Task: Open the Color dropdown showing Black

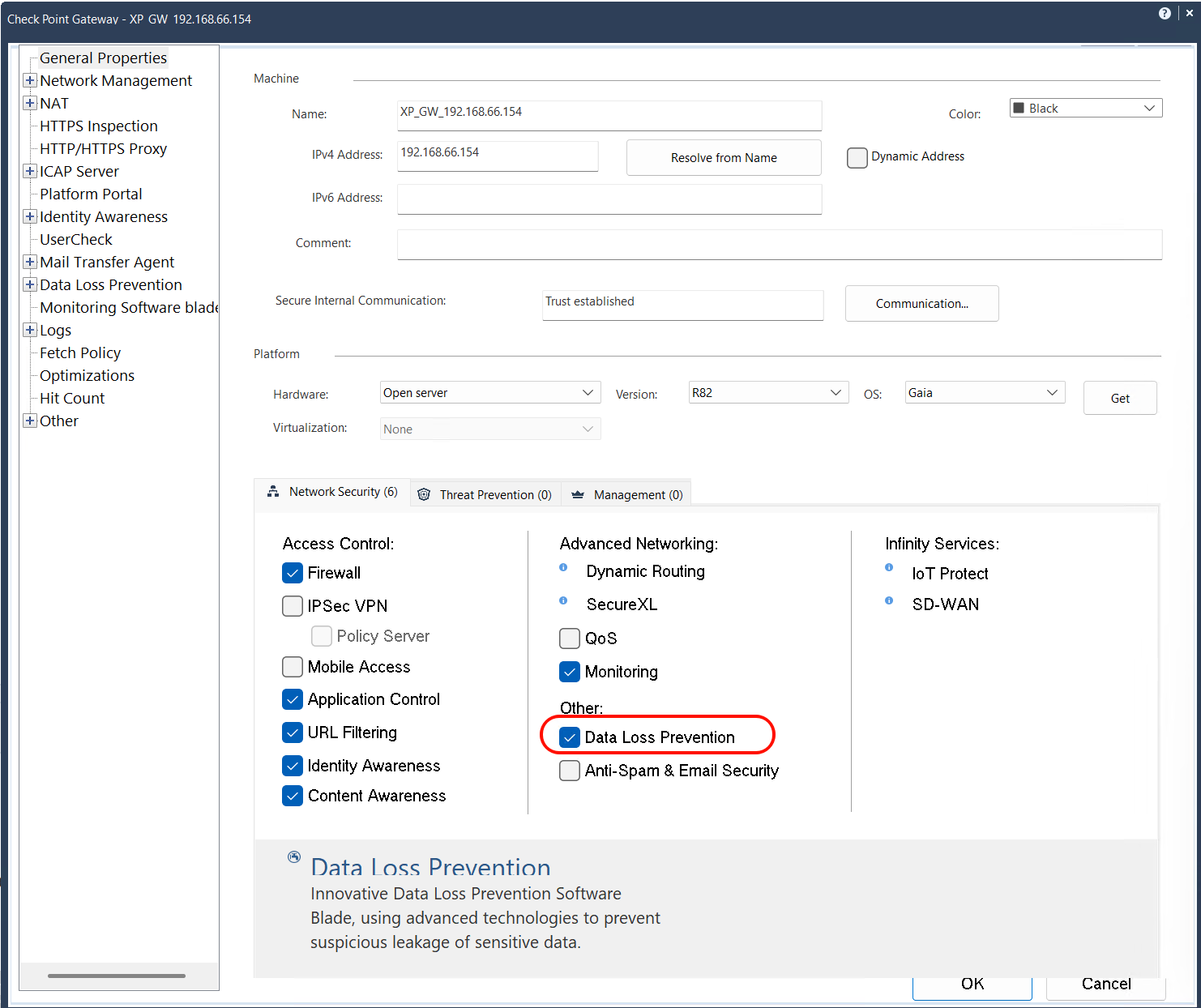Action: coord(1085,109)
